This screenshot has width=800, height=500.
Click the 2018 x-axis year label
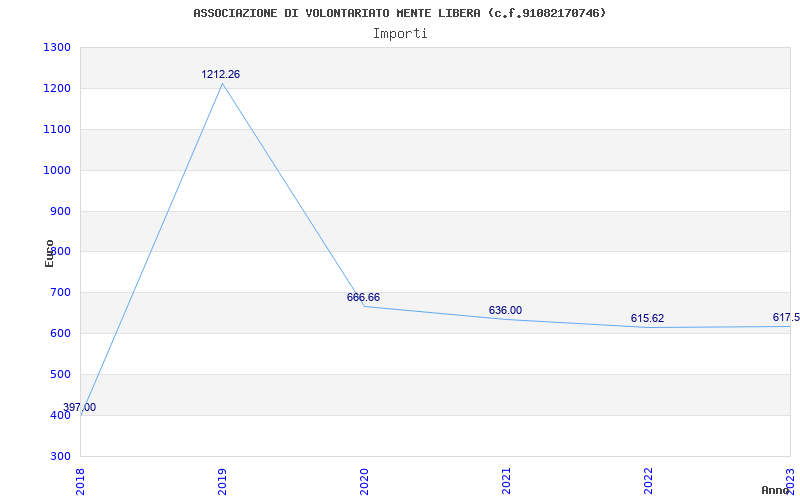pyautogui.click(x=80, y=481)
